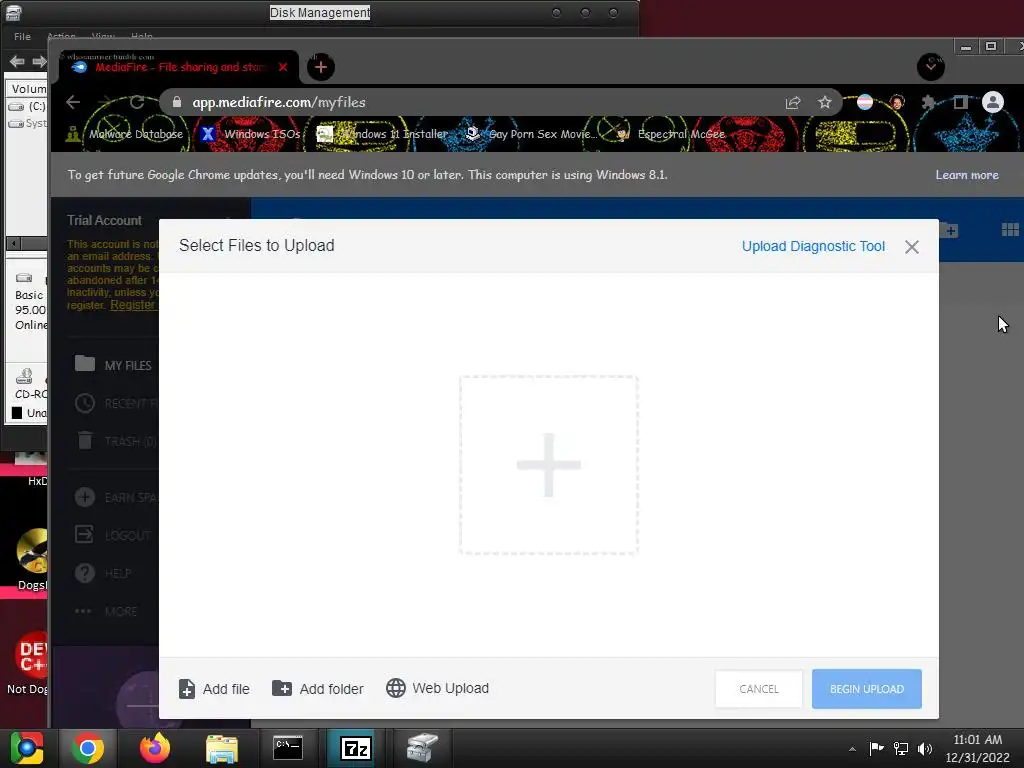Open Espectral McGee bookmark
Screen dimensions: 1024x768
pos(671,134)
